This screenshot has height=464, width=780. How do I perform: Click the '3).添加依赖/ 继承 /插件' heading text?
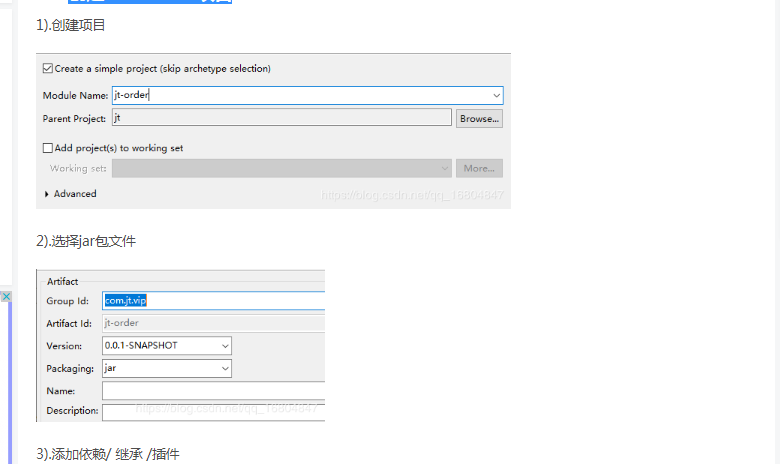[x=108, y=454]
